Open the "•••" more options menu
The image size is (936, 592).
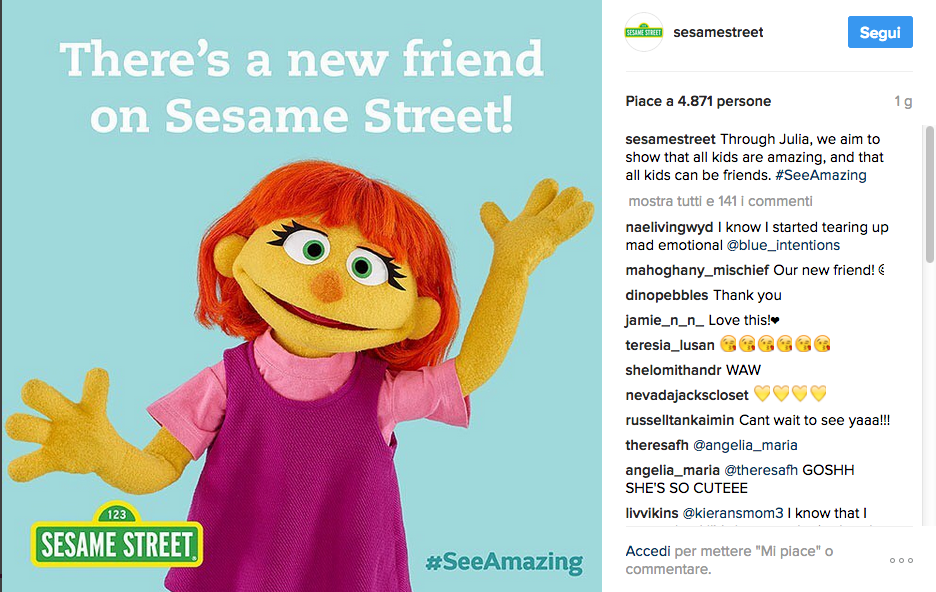(902, 560)
